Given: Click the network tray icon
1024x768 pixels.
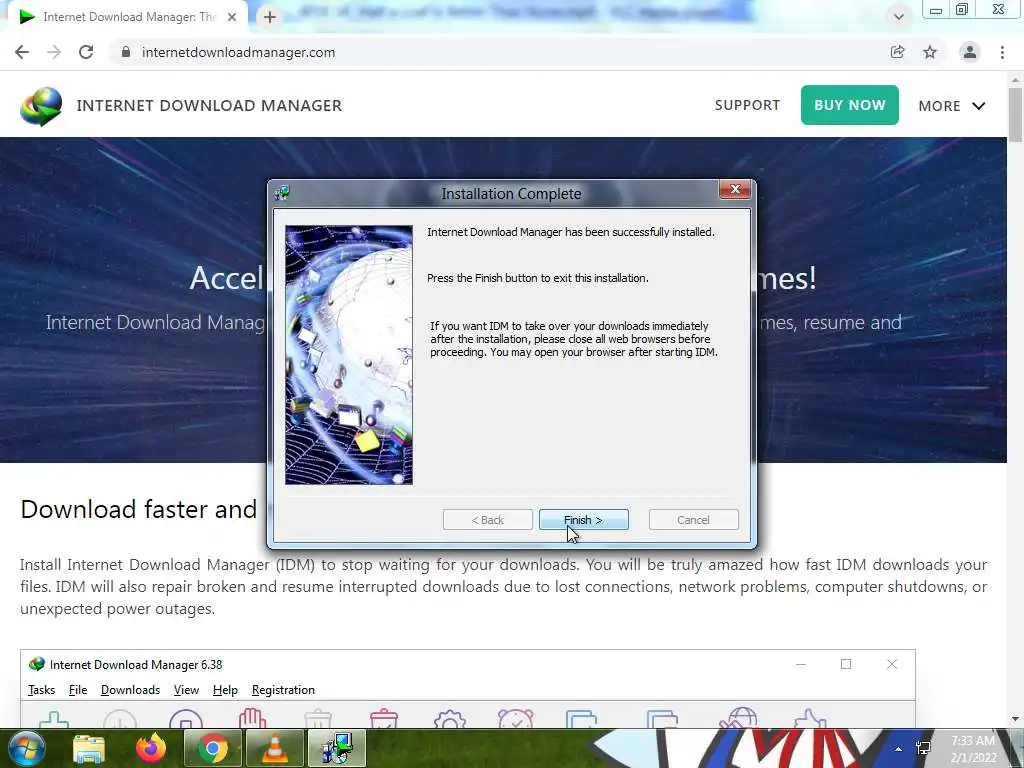Looking at the screenshot, I should (923, 748).
